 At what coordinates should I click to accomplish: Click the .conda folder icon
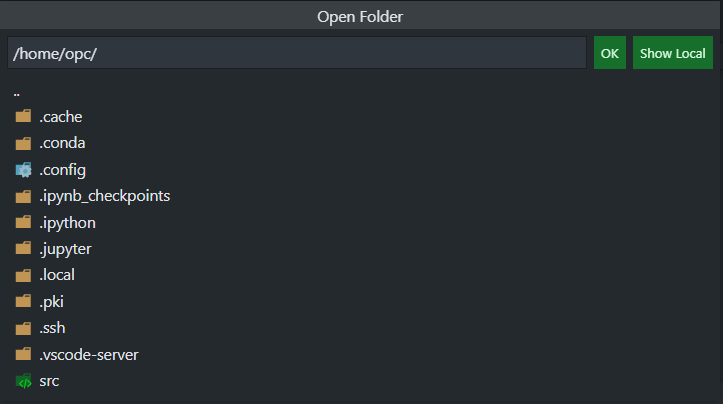point(23,143)
